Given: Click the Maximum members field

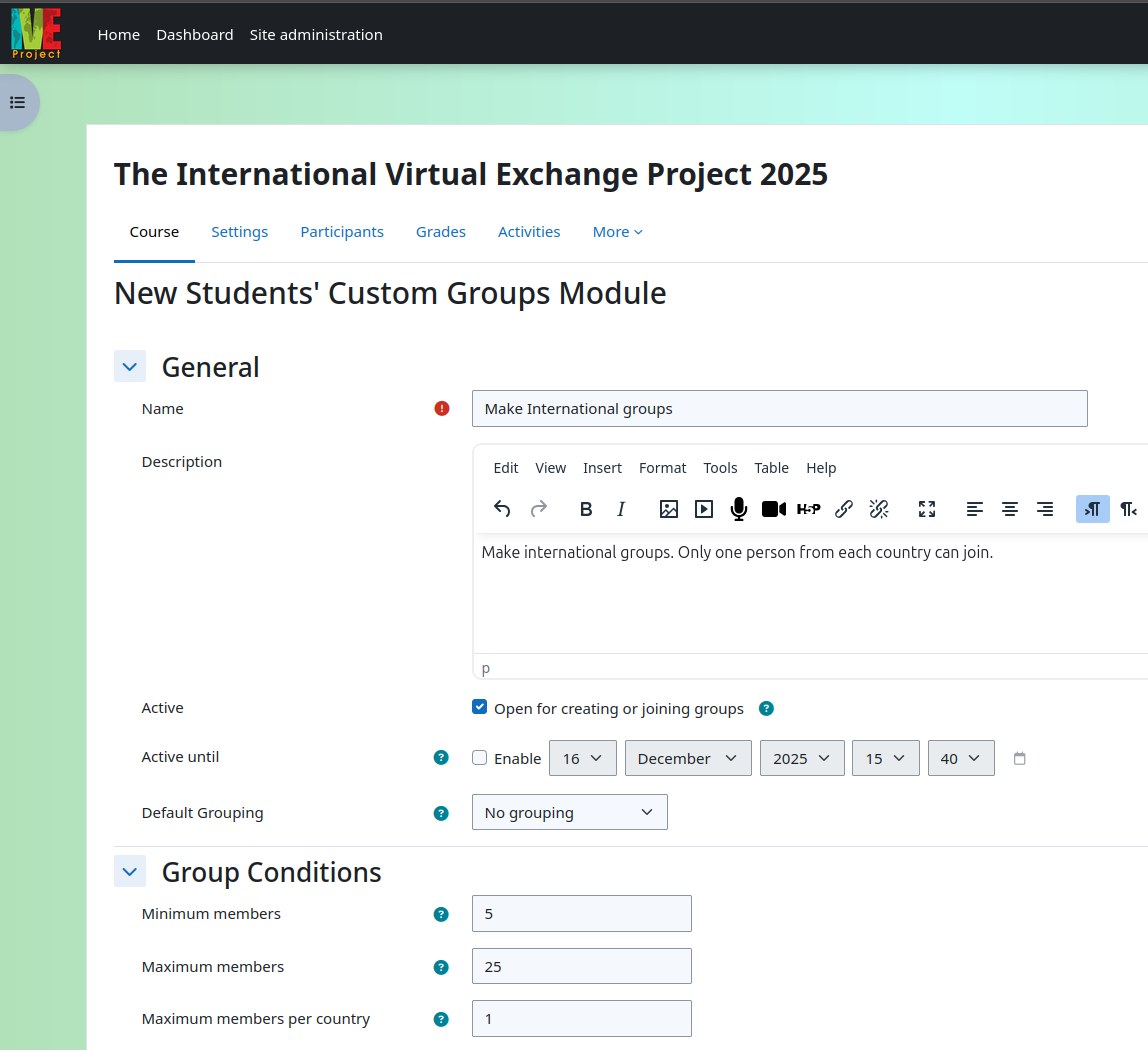Looking at the screenshot, I should click(582, 967).
